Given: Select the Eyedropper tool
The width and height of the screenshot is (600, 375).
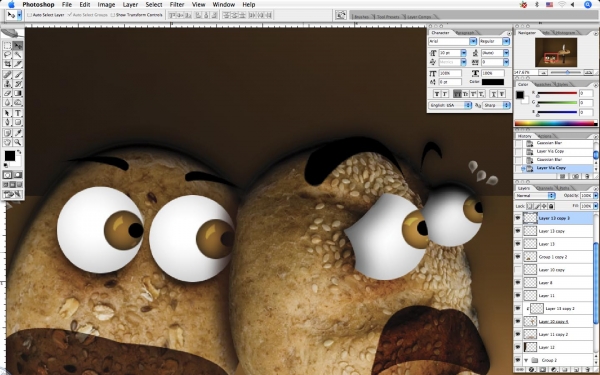Looking at the screenshot, I should pos(18,133).
